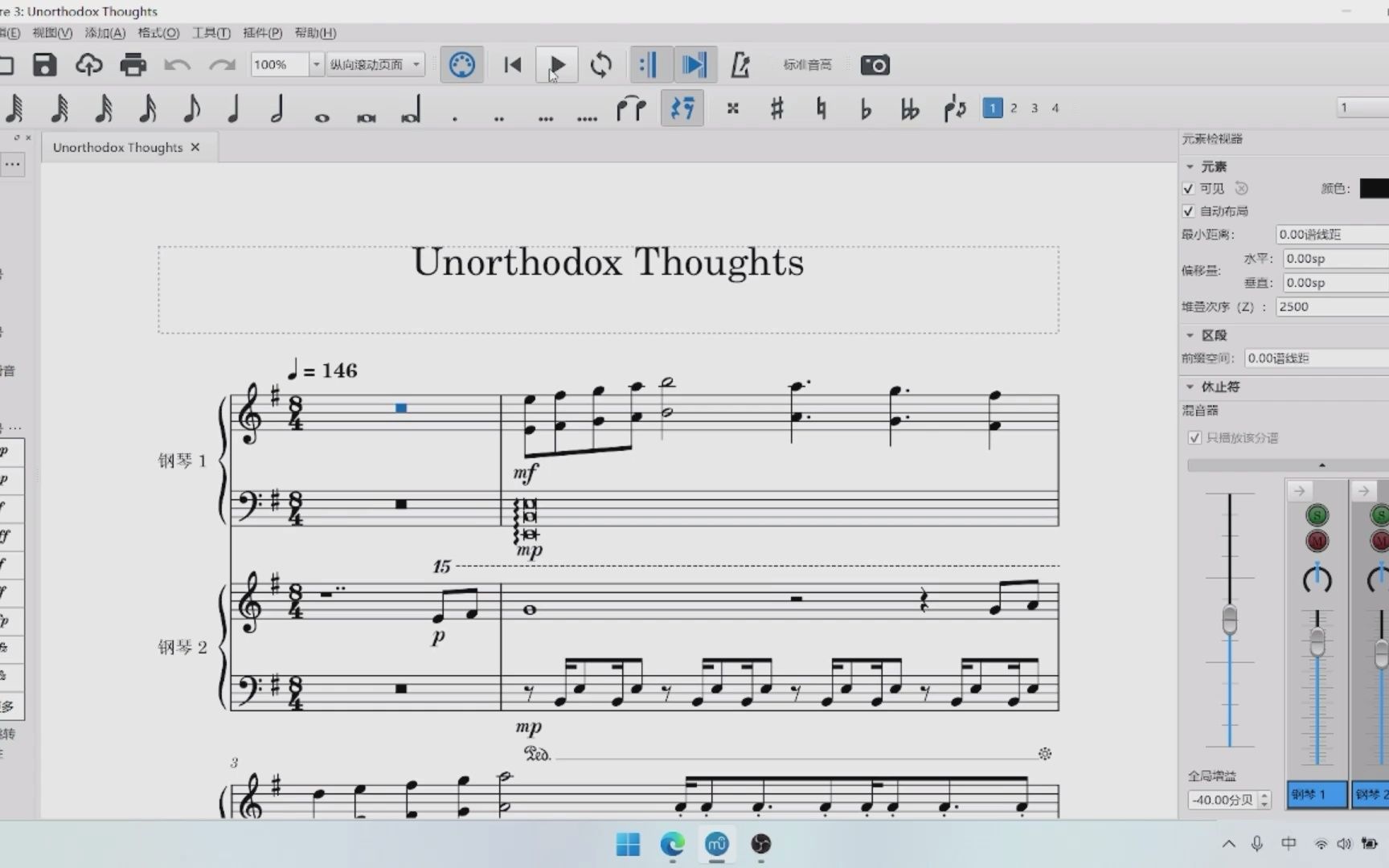The image size is (1389, 868).
Task: Click the 钢琴 1 volume slider handle
Action: 1317,641
